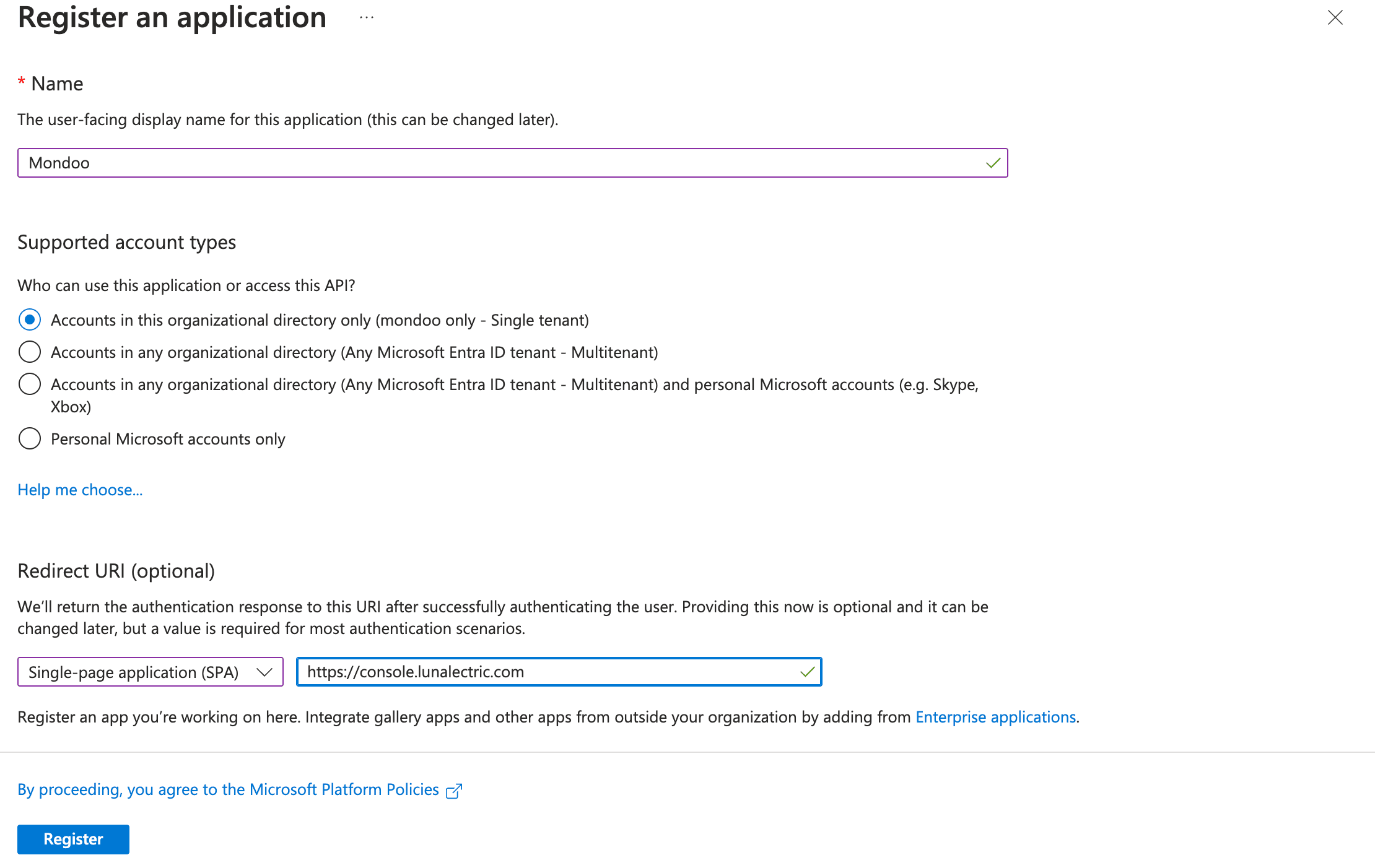Click the green checkmark in the Redirect URI field

click(808, 672)
